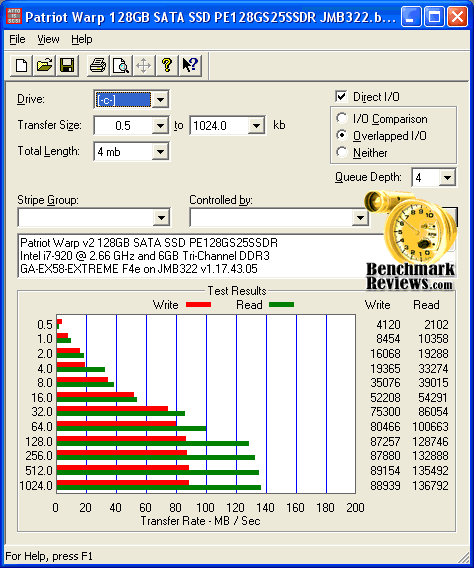Click the Read value 33274
Image resolution: width=474 pixels, height=568 pixels.
(433, 369)
